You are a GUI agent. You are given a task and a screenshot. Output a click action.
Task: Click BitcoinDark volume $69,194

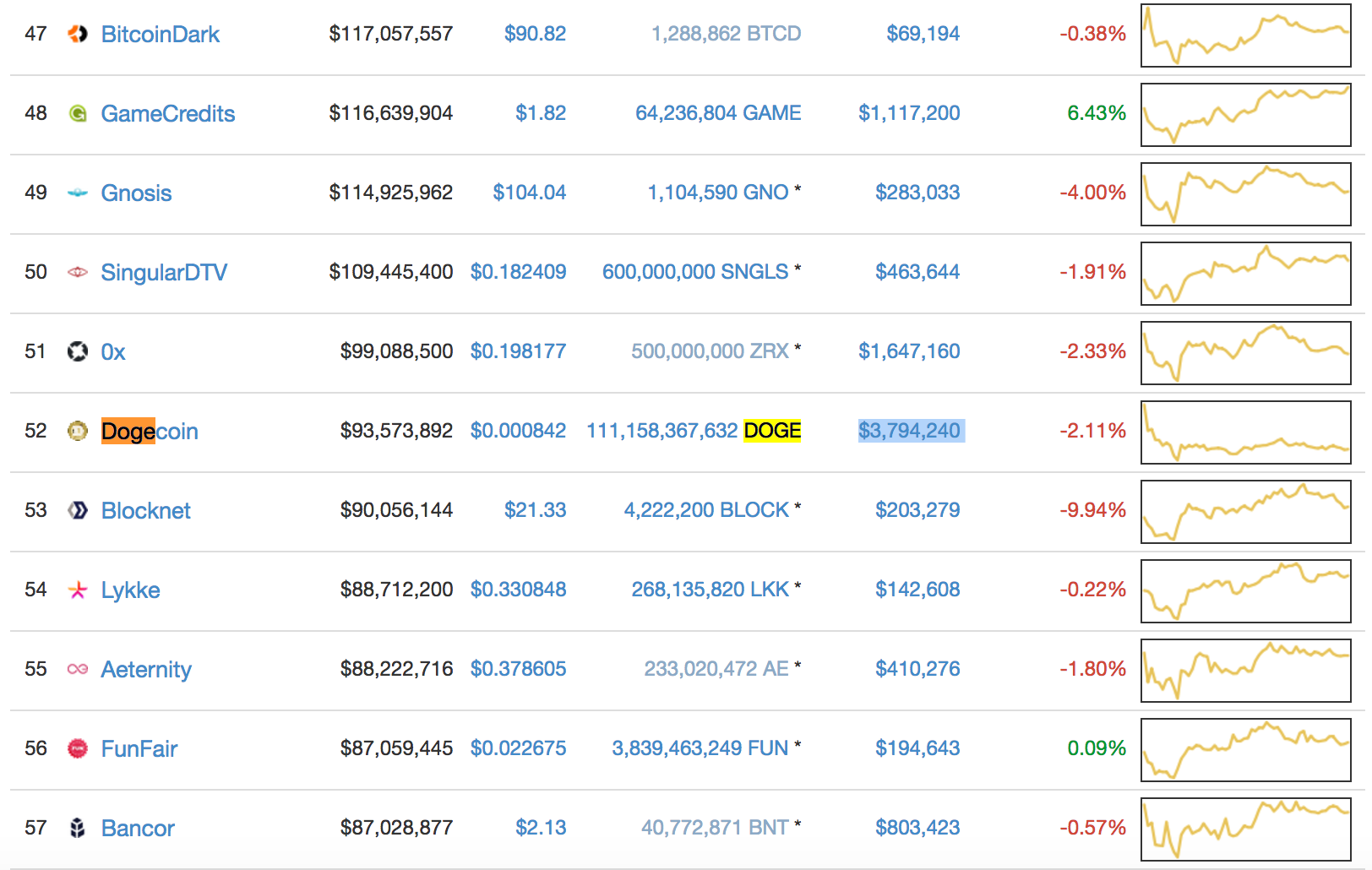pos(923,34)
